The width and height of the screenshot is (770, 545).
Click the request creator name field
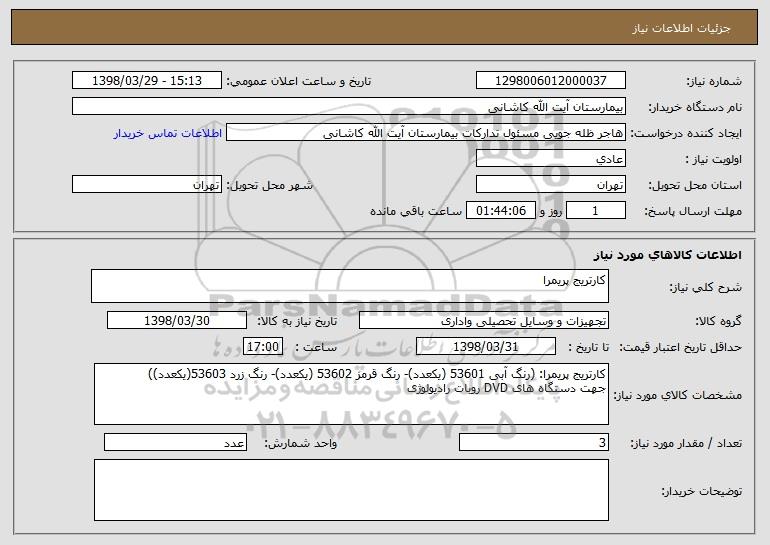[426, 133]
